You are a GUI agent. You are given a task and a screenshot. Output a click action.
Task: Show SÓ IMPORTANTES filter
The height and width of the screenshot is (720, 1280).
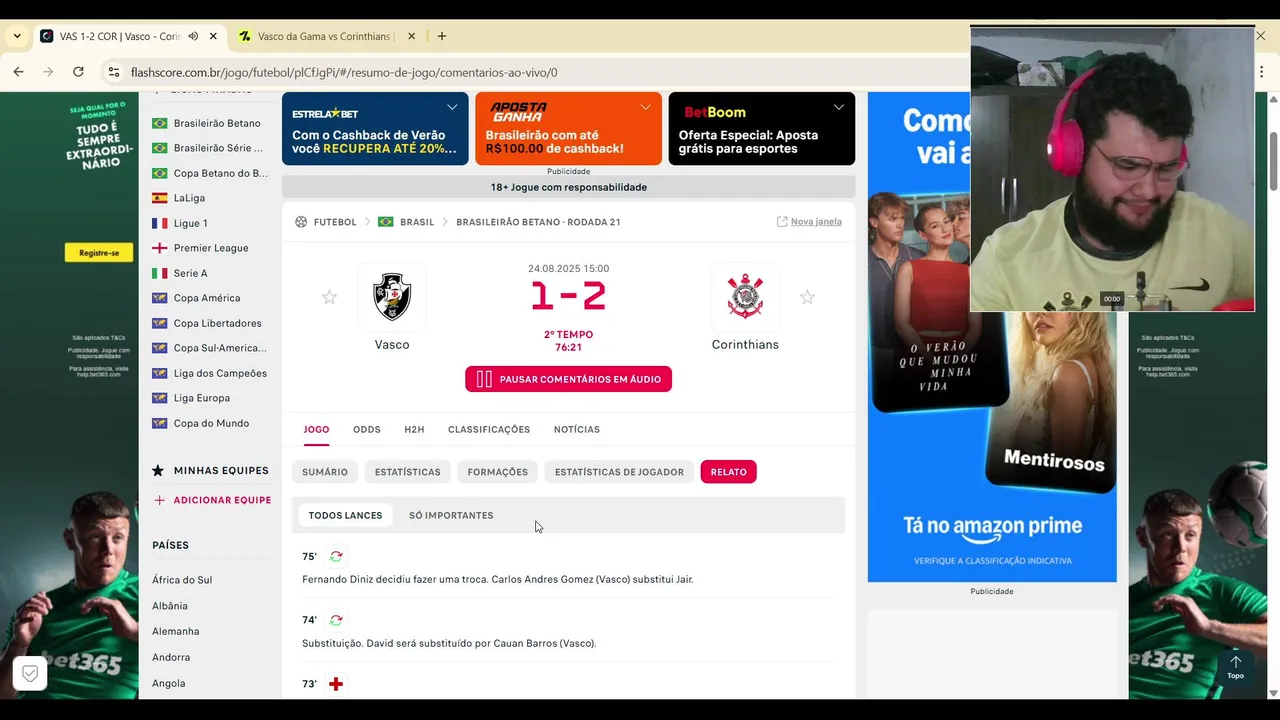[x=451, y=515]
